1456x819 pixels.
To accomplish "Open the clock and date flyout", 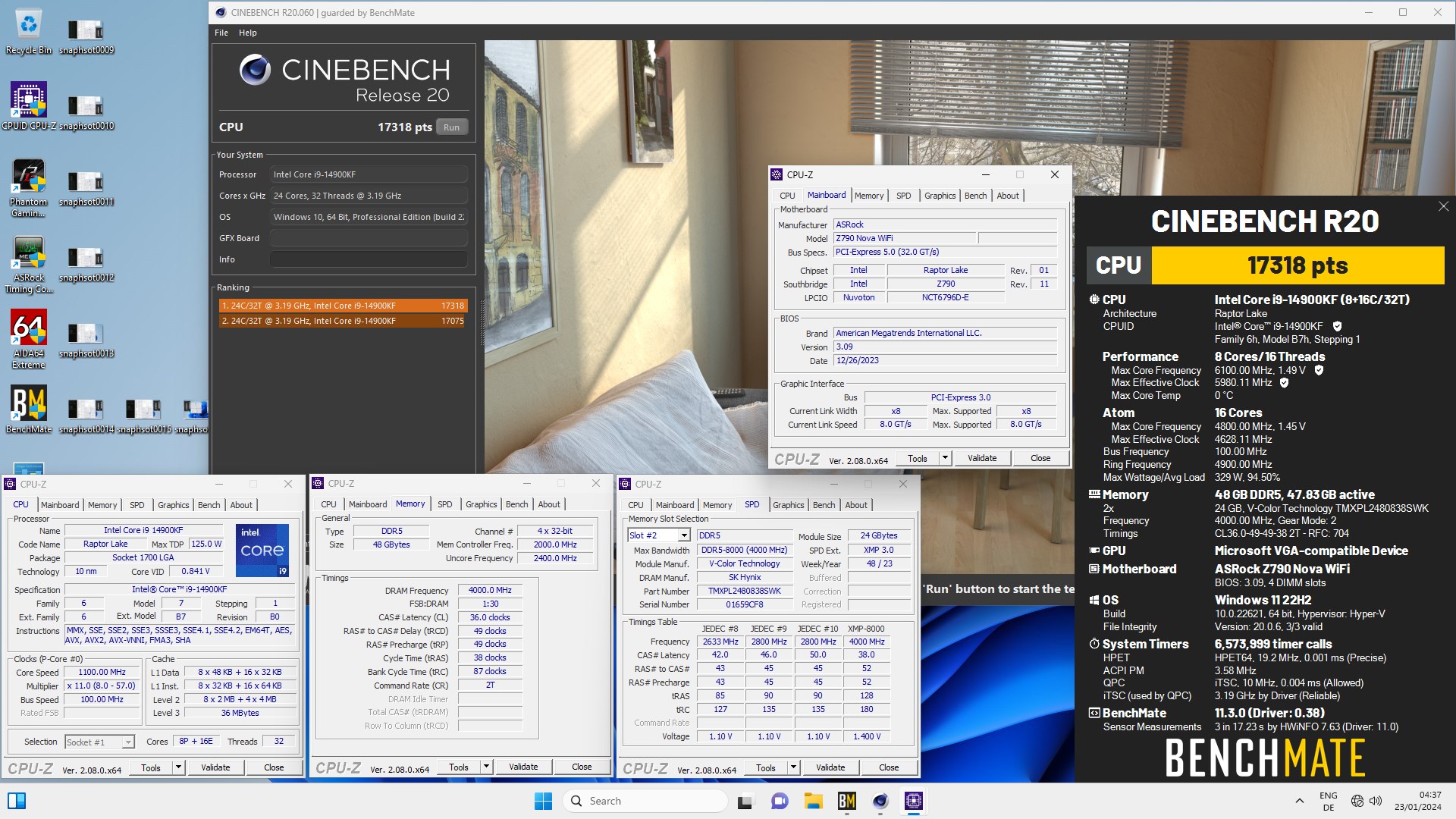I will tap(1417, 801).
